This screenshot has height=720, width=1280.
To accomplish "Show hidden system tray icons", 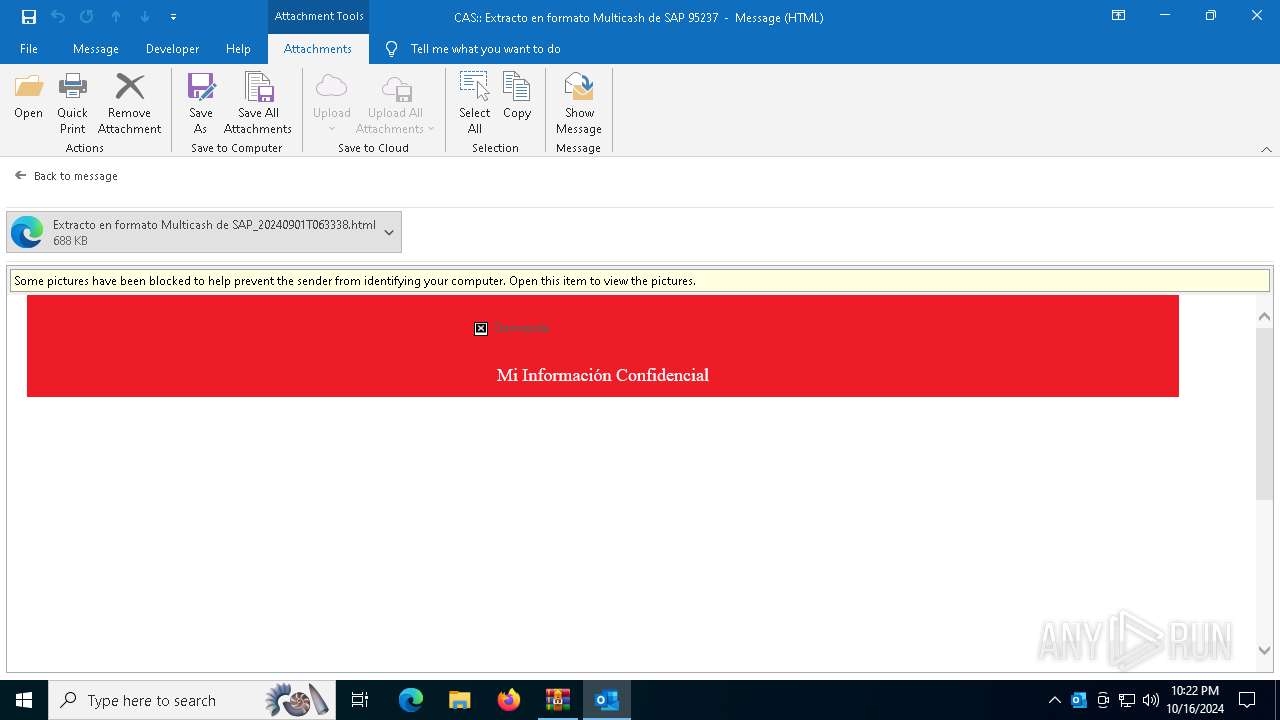I will pos(1054,700).
